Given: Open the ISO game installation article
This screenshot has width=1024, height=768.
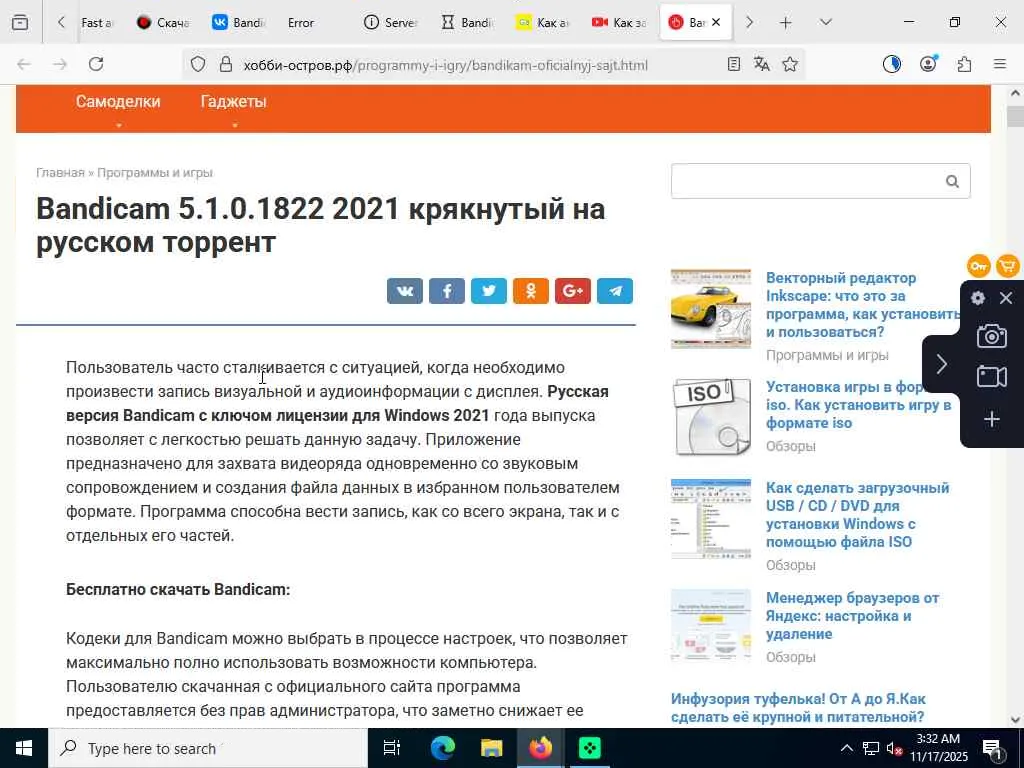Looking at the screenshot, I should [858, 405].
